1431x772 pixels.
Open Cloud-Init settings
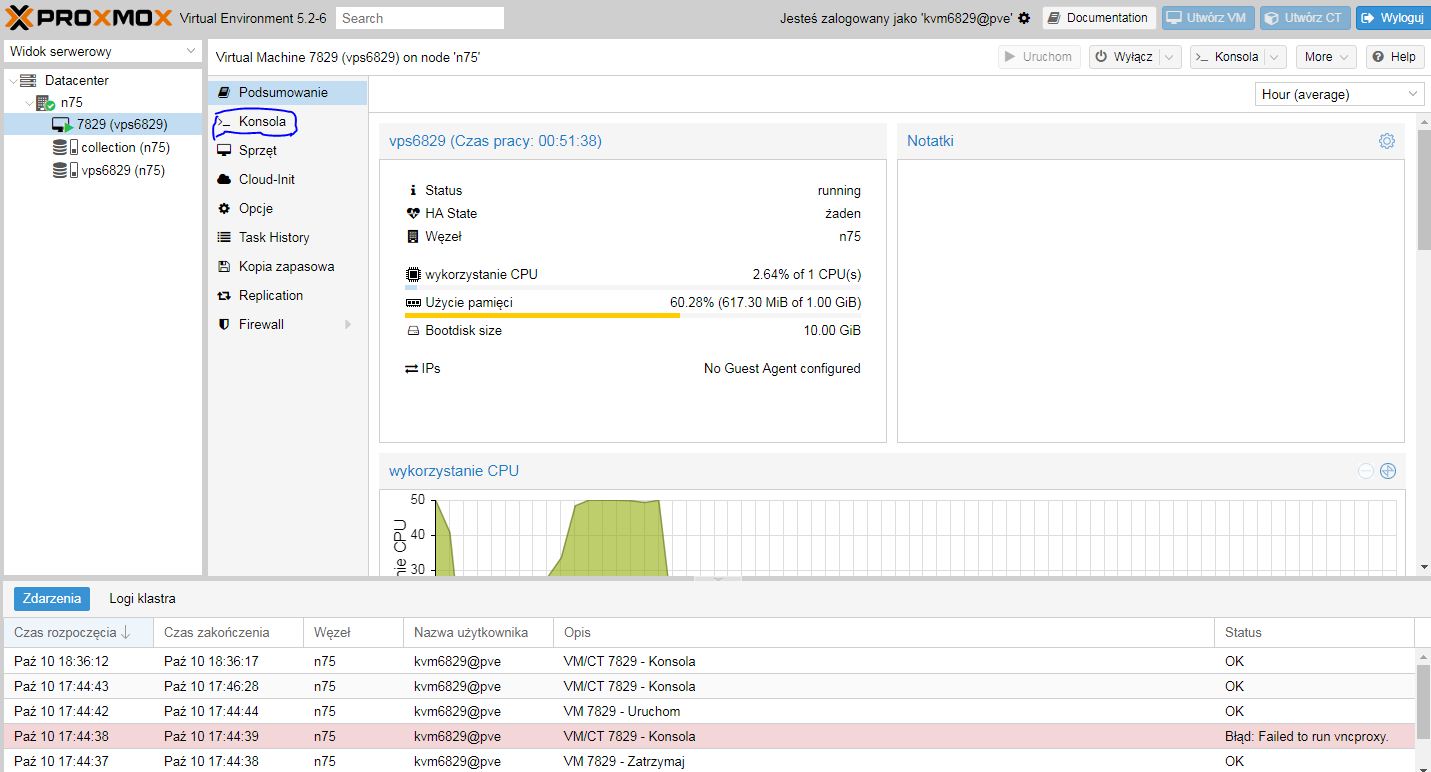coord(266,179)
